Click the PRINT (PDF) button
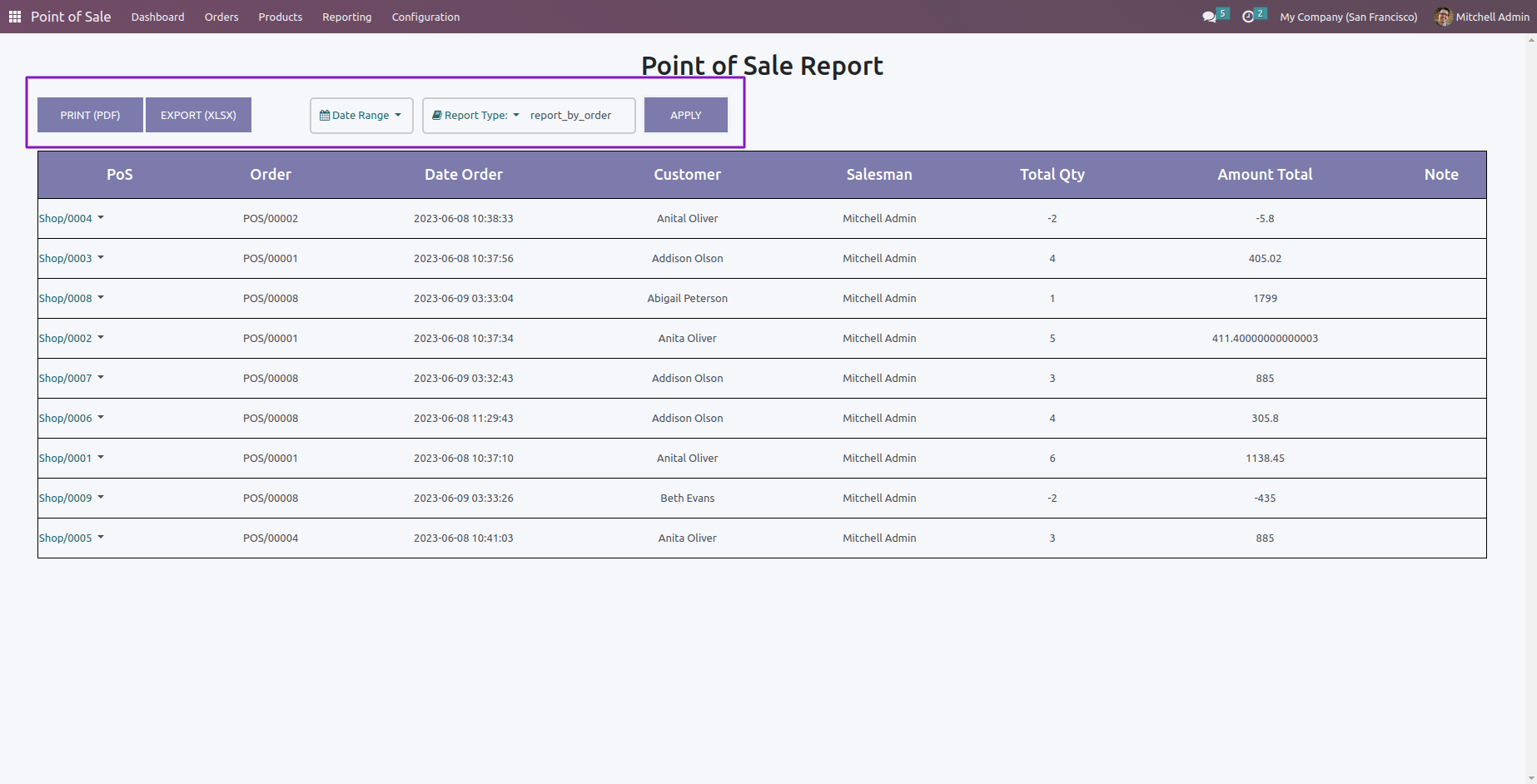This screenshot has width=1537, height=784. [x=90, y=116]
